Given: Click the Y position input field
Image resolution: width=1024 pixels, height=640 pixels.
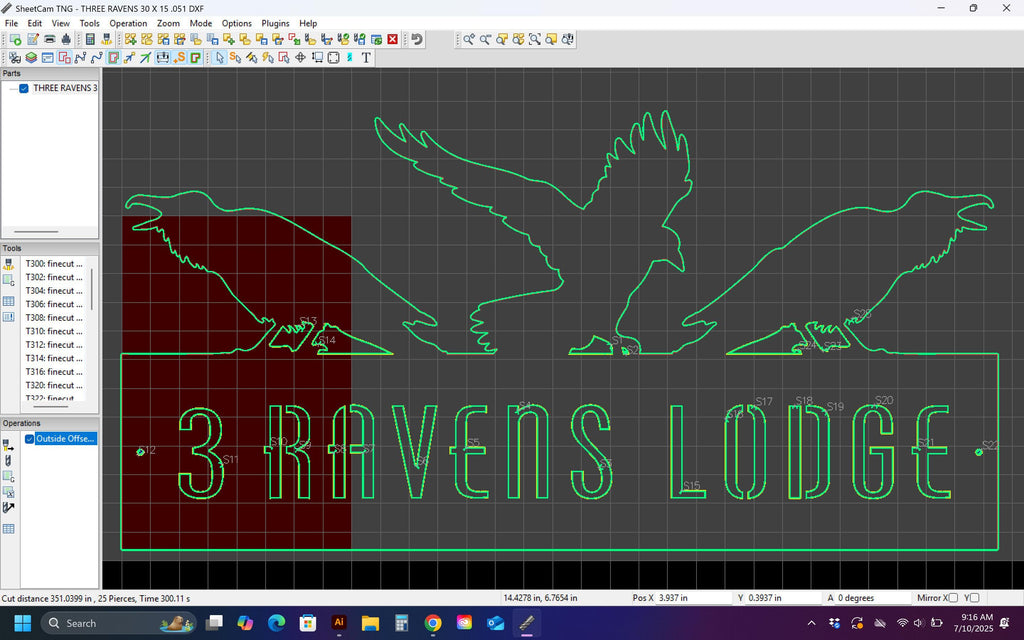Looking at the screenshot, I should (x=783, y=598).
